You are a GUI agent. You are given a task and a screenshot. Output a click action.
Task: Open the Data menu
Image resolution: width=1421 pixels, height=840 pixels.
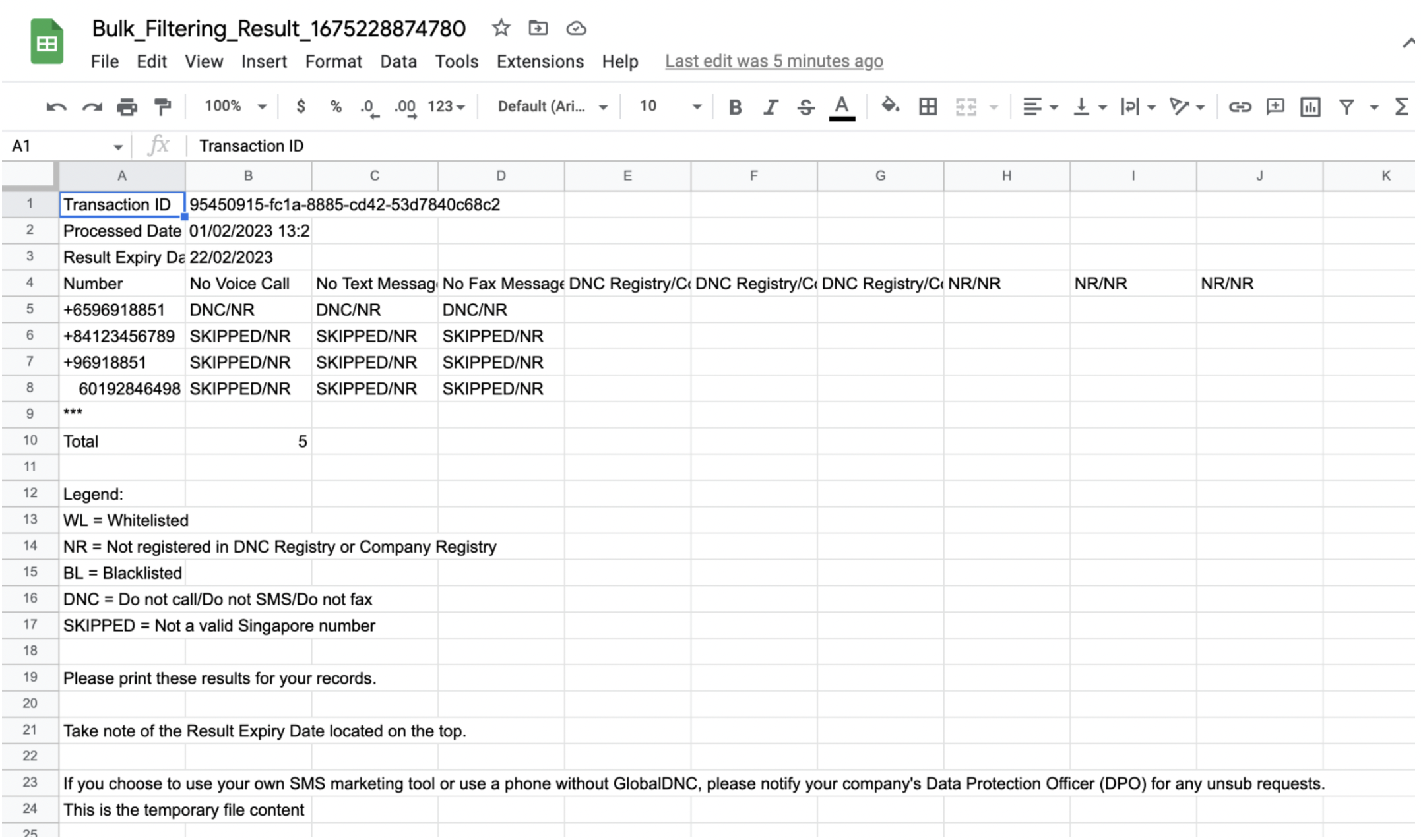click(398, 61)
